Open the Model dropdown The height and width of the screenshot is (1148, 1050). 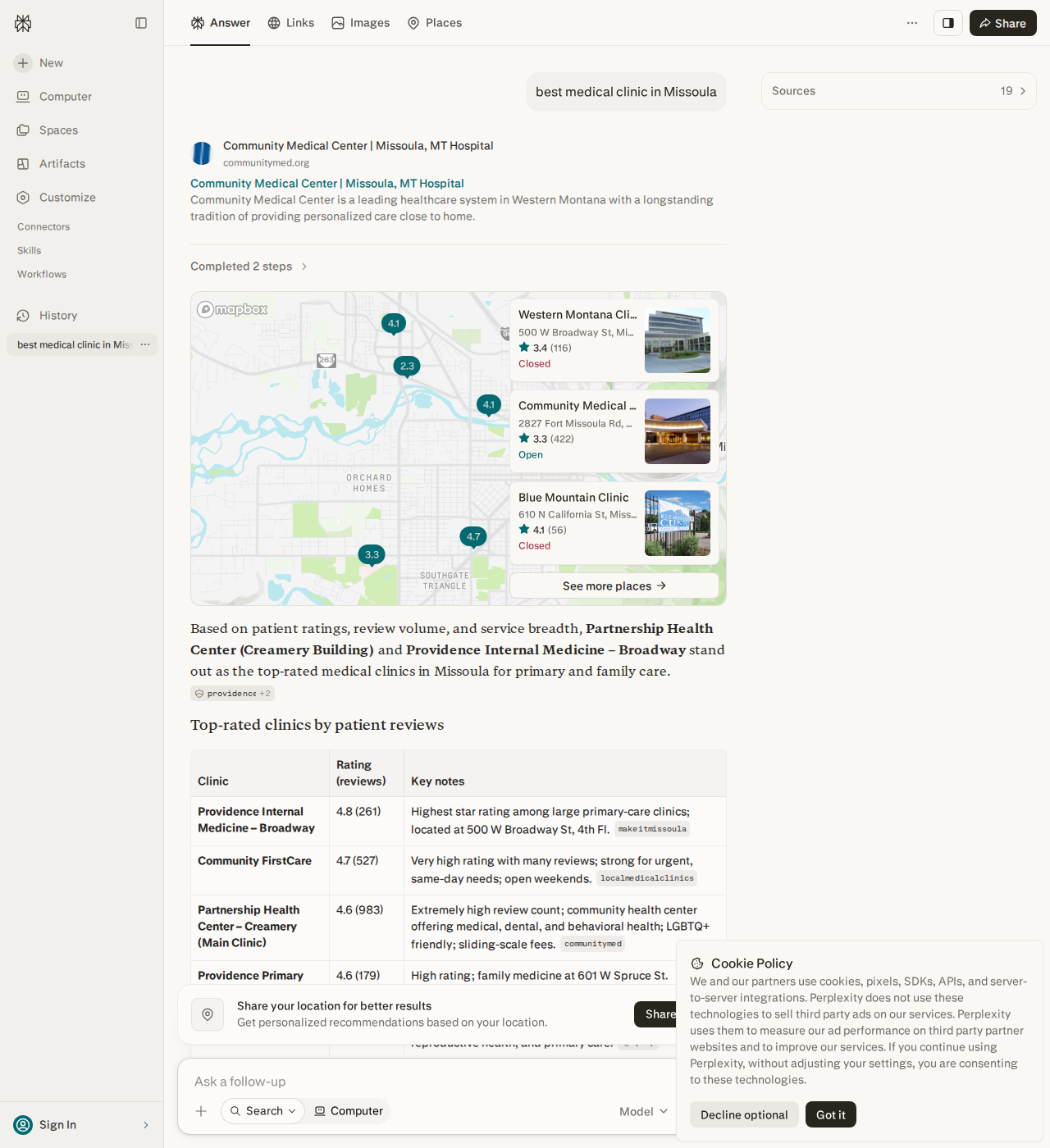click(643, 1111)
